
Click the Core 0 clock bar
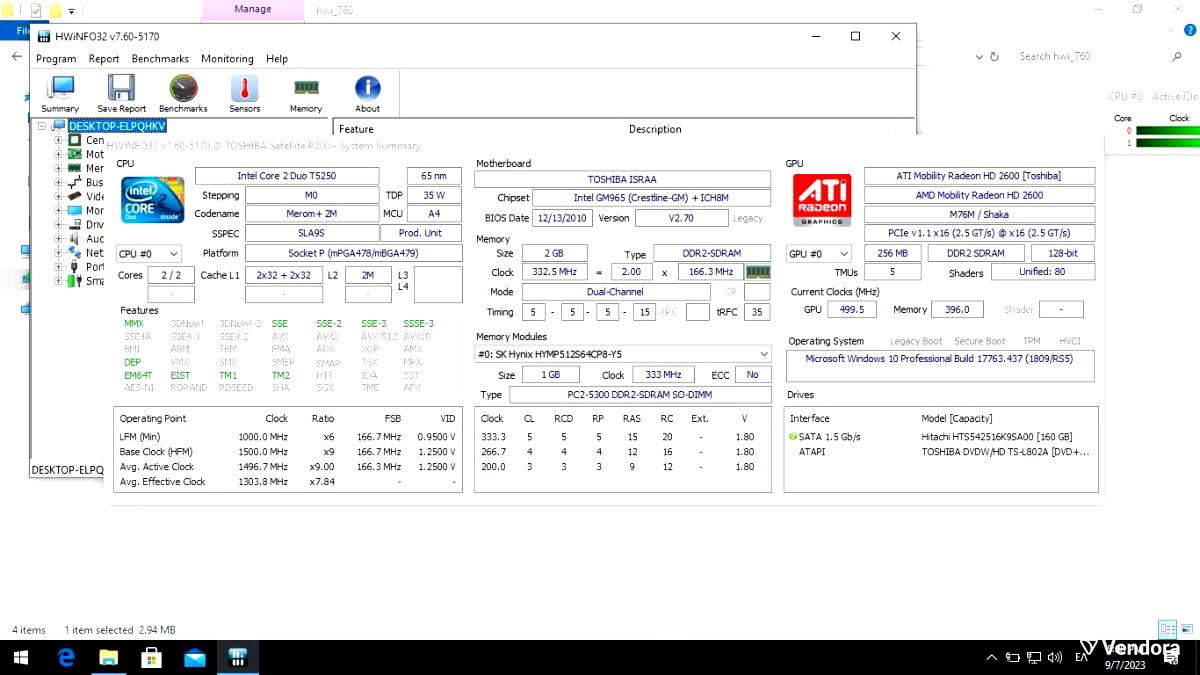pos(1168,130)
